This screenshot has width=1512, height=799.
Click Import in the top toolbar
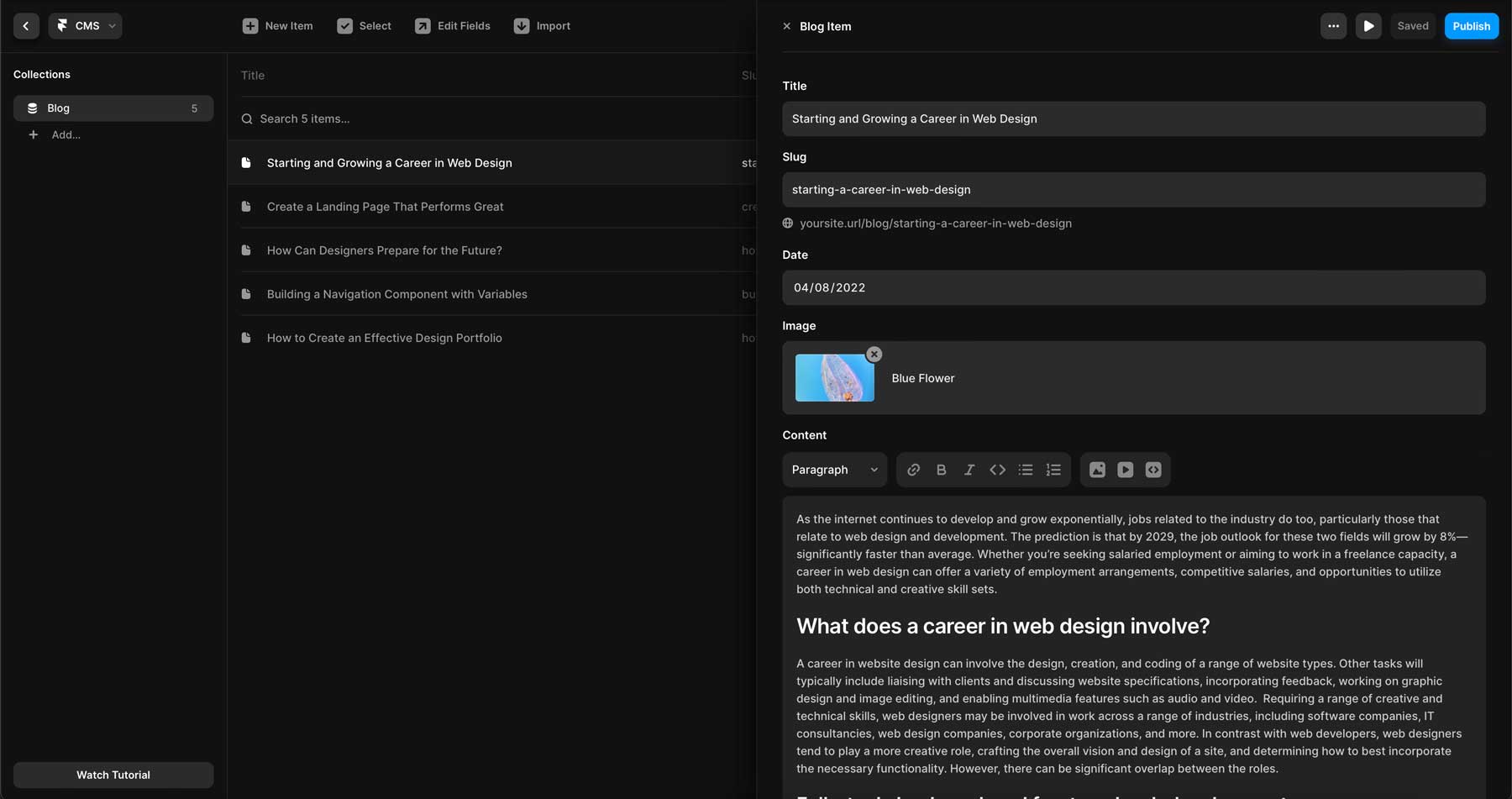tap(542, 26)
